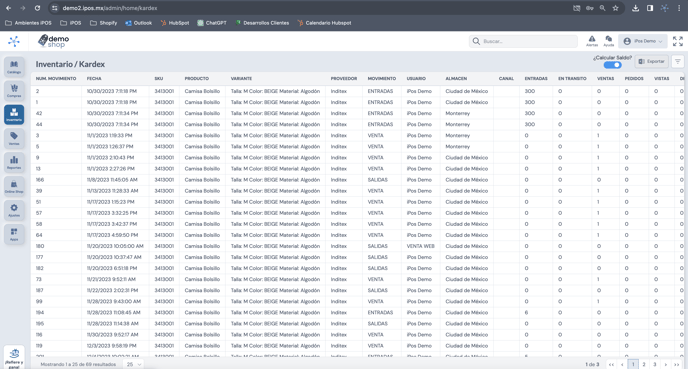Viewport: 688px width, 369px height.
Task: Go to page 2 of results
Action: point(644,364)
